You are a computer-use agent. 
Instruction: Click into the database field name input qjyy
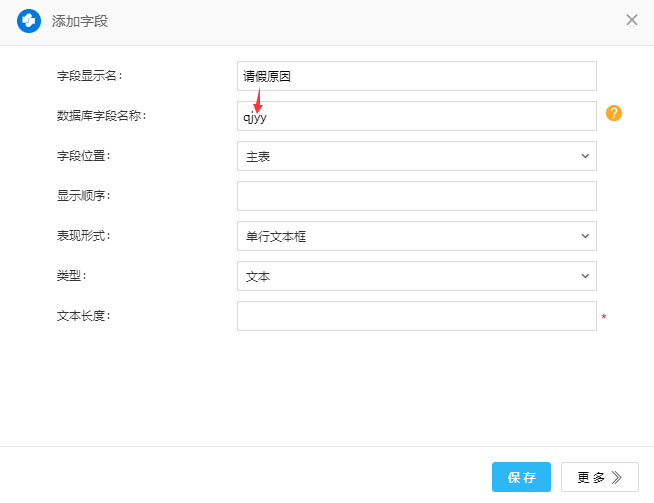pyautogui.click(x=416, y=116)
